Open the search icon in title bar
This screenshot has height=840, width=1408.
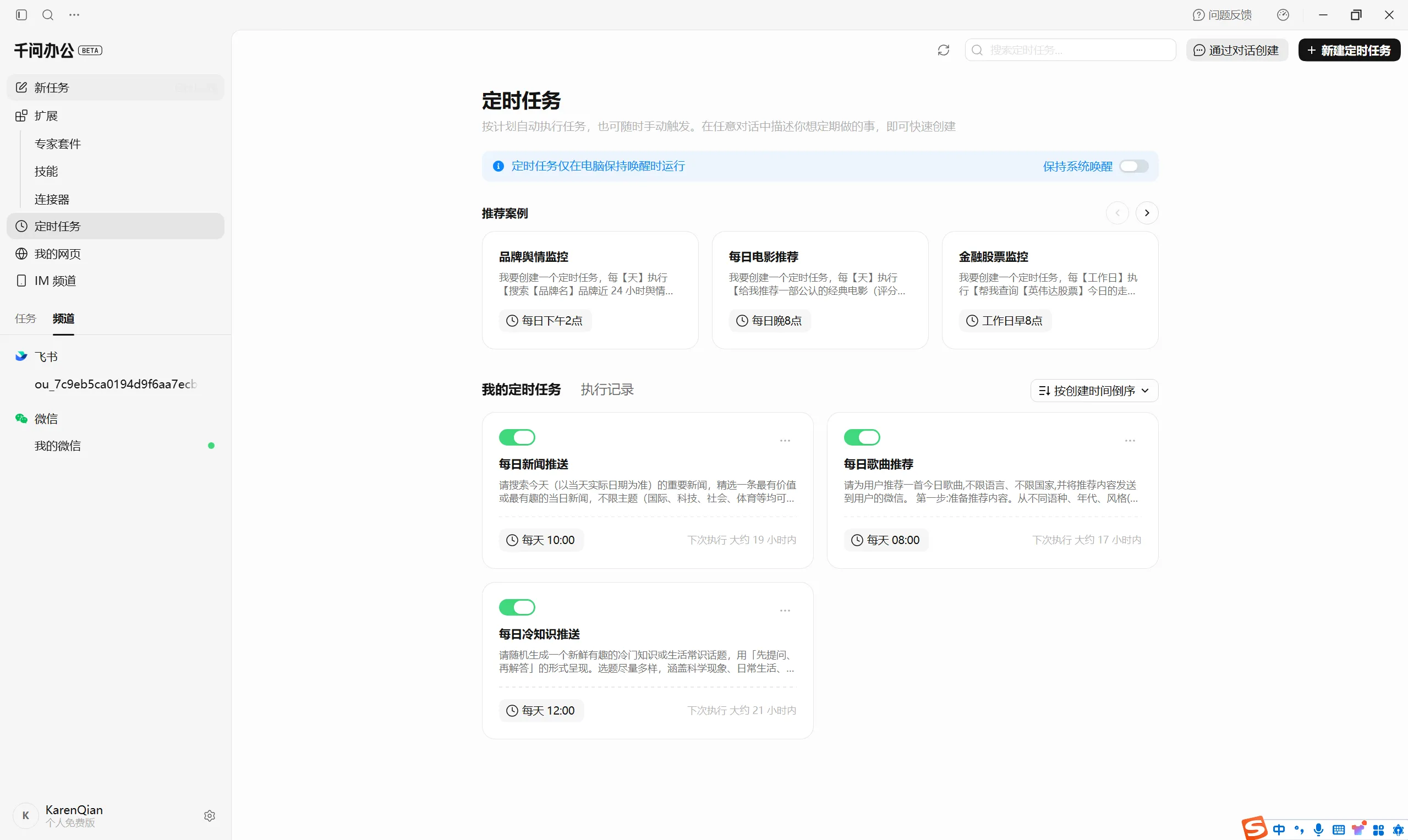(x=48, y=15)
